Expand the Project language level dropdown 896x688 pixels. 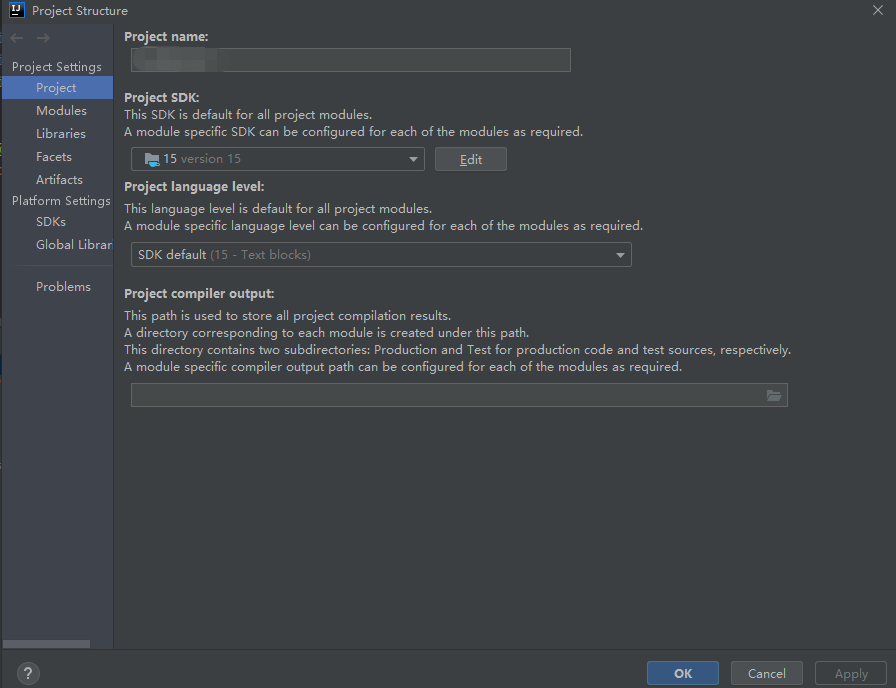[620, 255]
